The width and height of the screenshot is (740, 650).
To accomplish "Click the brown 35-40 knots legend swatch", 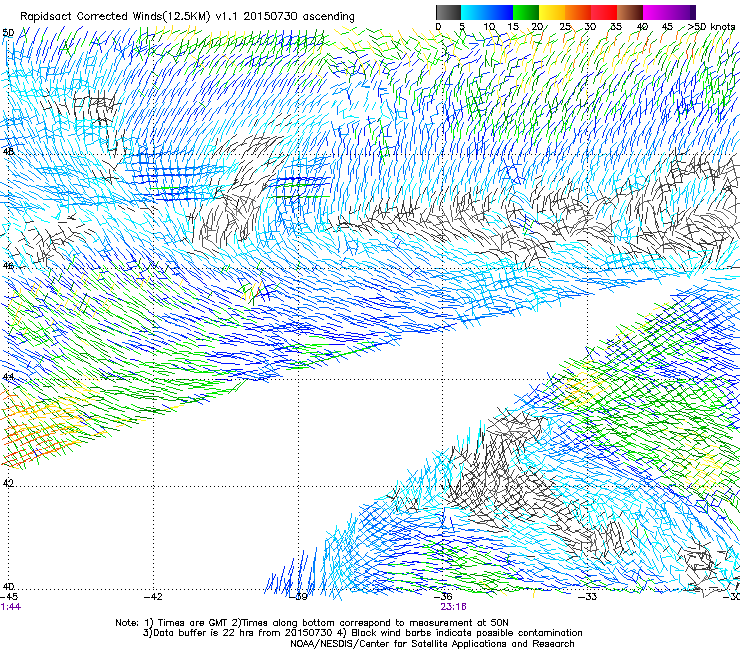I will pyautogui.click(x=630, y=12).
